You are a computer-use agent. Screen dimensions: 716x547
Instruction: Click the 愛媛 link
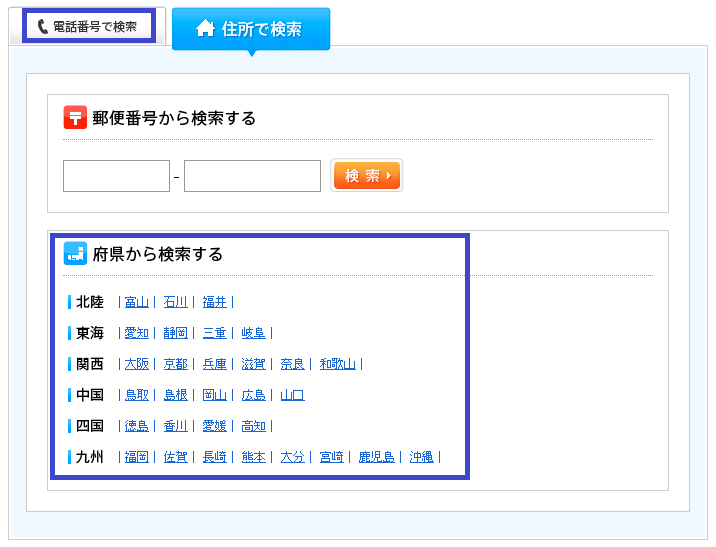click(215, 426)
